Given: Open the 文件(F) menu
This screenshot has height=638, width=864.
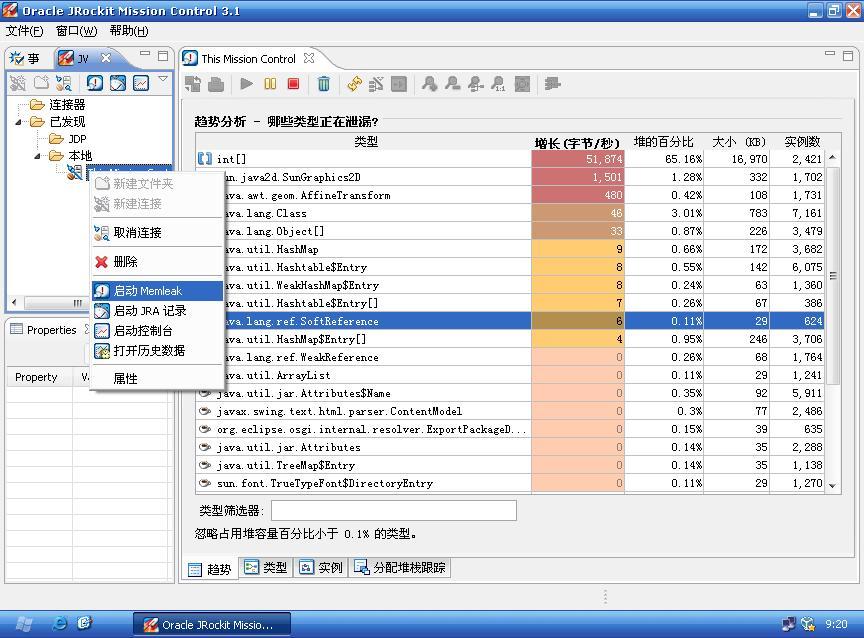Looking at the screenshot, I should [x=24, y=31].
